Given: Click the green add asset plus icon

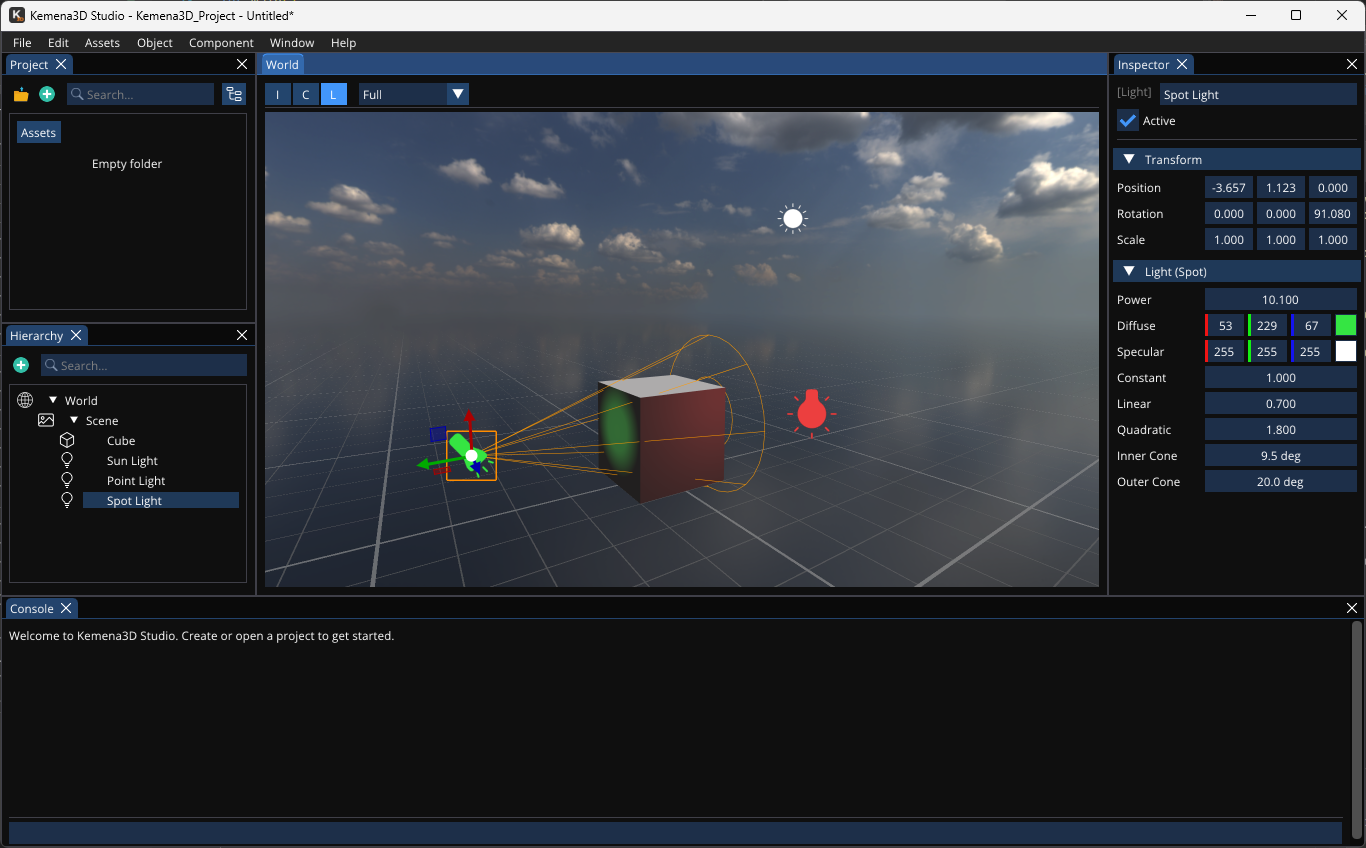Looking at the screenshot, I should coord(47,94).
